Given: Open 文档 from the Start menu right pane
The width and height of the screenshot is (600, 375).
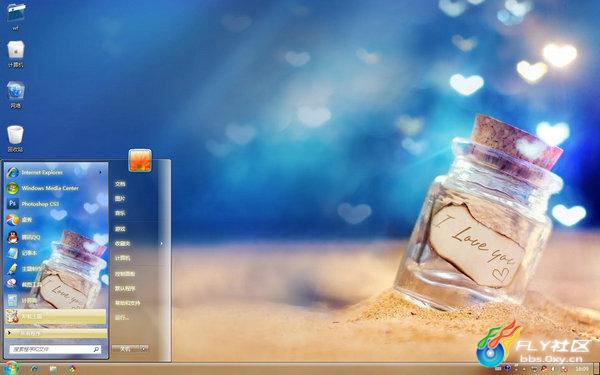Looking at the screenshot, I should pos(120,184).
